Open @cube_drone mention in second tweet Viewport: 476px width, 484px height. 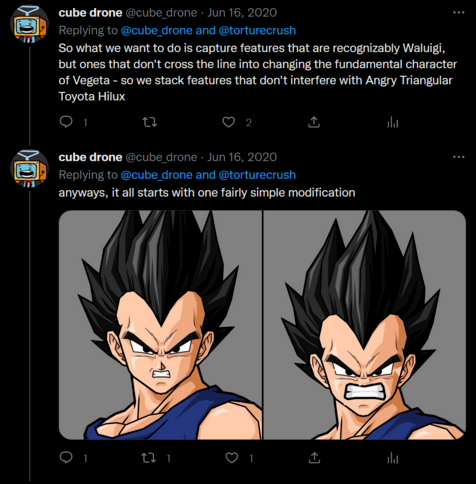point(156,175)
